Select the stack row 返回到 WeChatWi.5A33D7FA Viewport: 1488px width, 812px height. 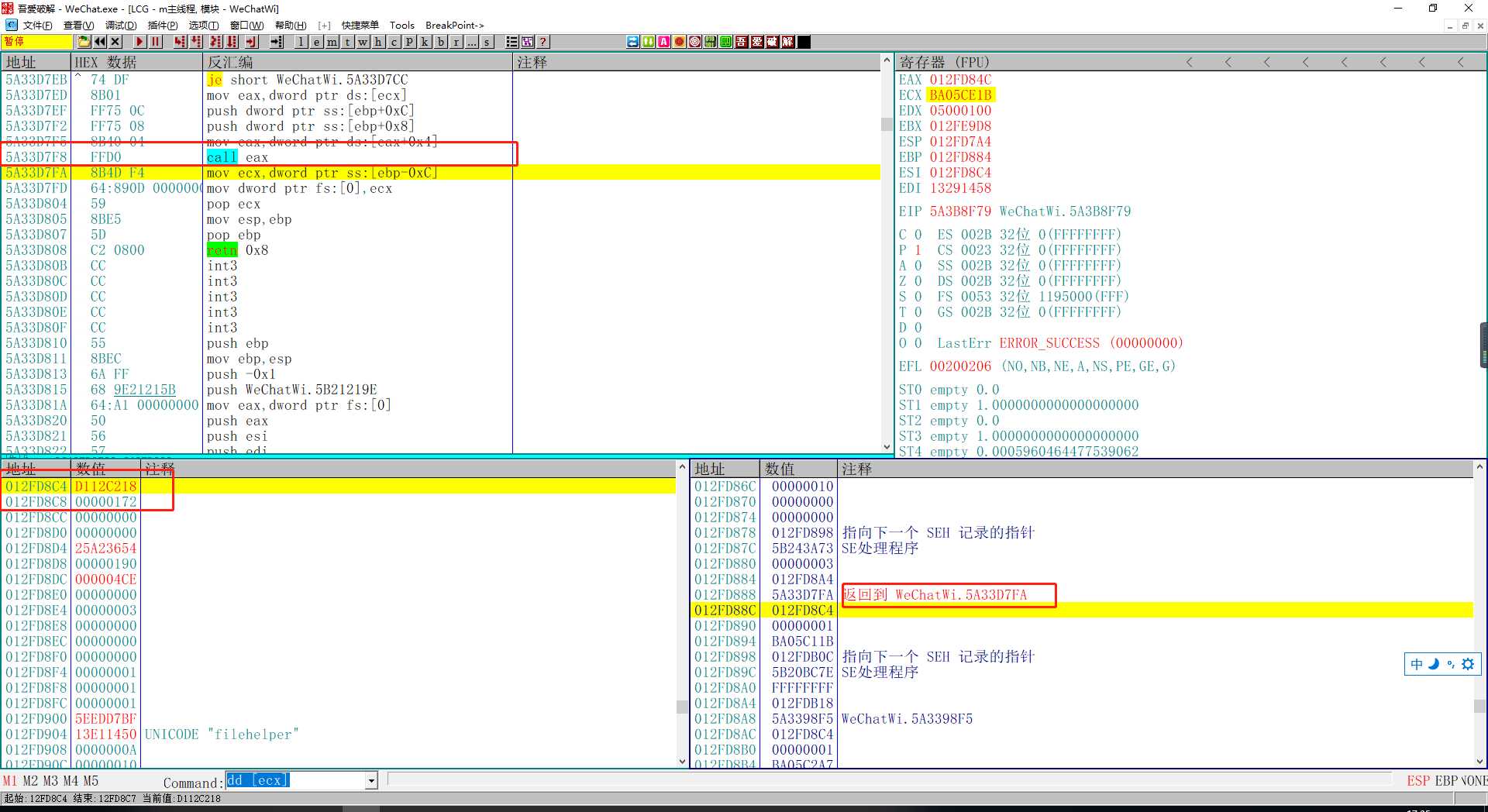click(1081, 594)
